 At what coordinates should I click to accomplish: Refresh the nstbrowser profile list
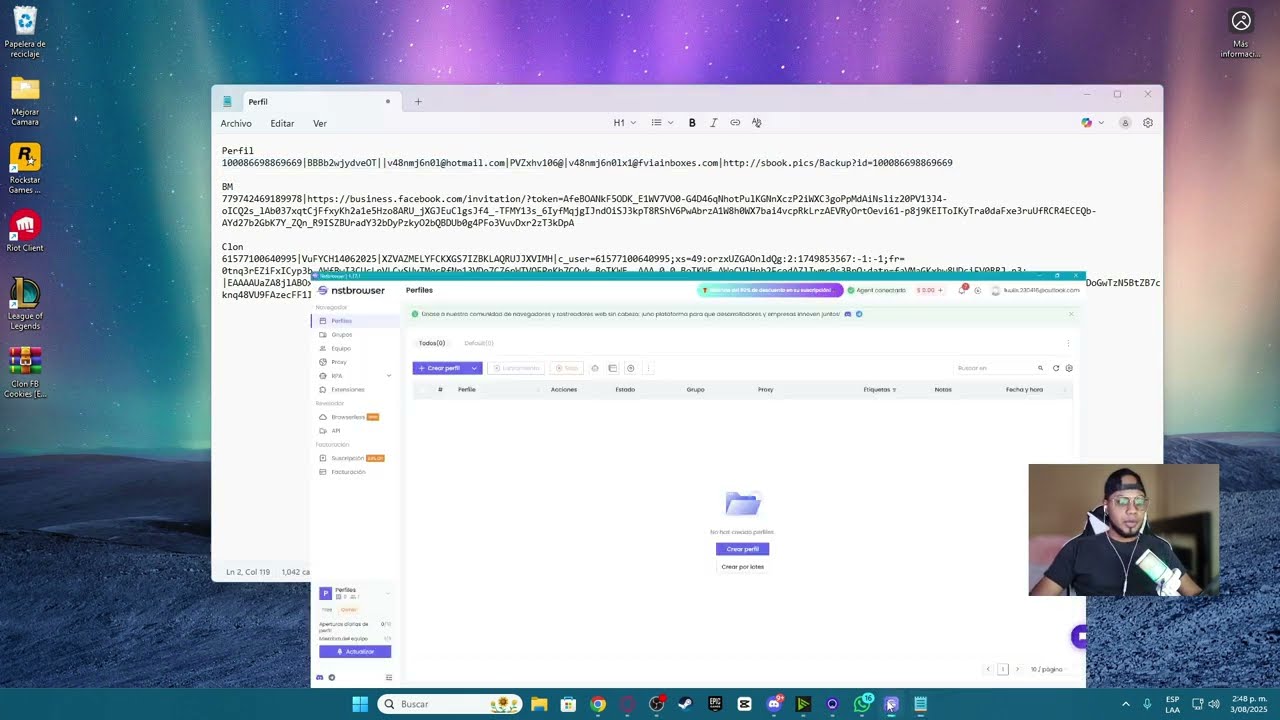(1055, 368)
